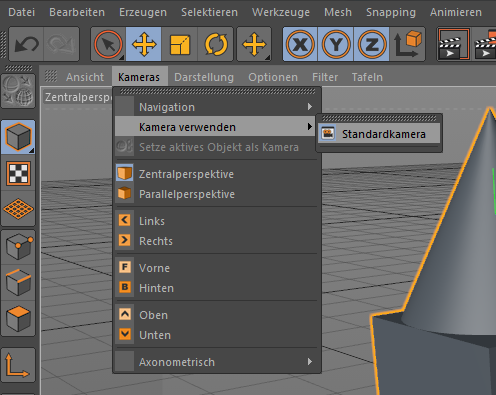The width and height of the screenshot is (496, 395).
Task: Open the Animieren menu
Action: (x=456, y=12)
